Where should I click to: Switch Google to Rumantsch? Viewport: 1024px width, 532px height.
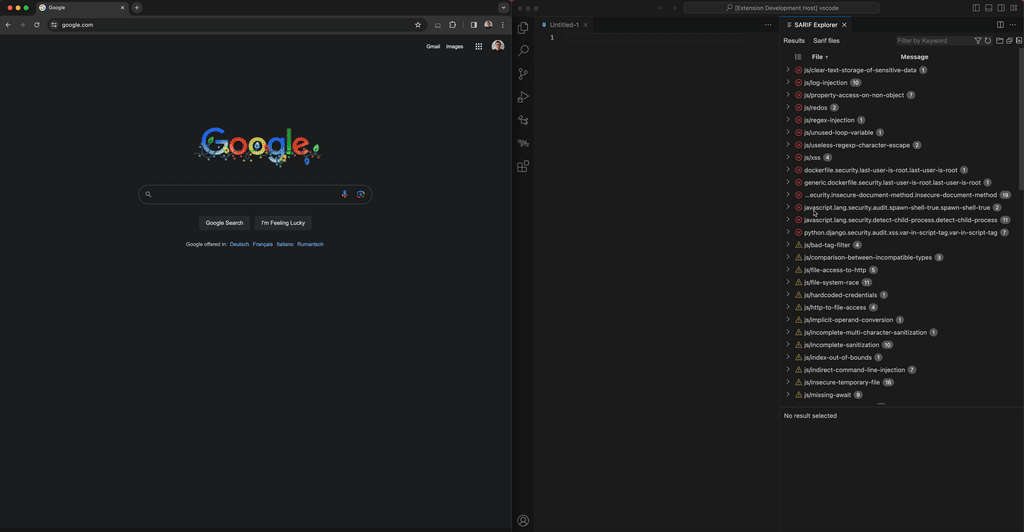(x=310, y=244)
